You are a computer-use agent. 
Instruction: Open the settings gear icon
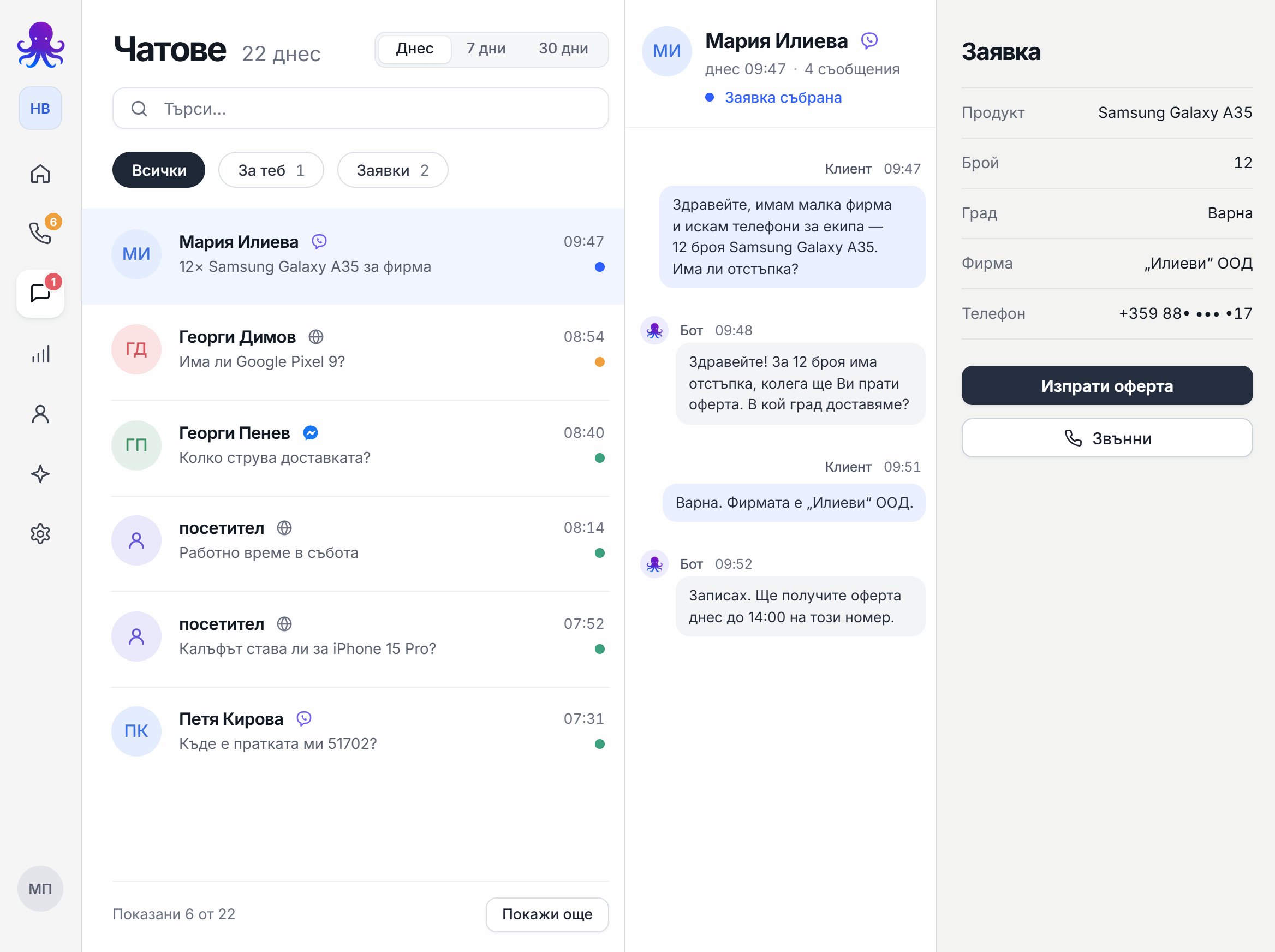(x=40, y=534)
